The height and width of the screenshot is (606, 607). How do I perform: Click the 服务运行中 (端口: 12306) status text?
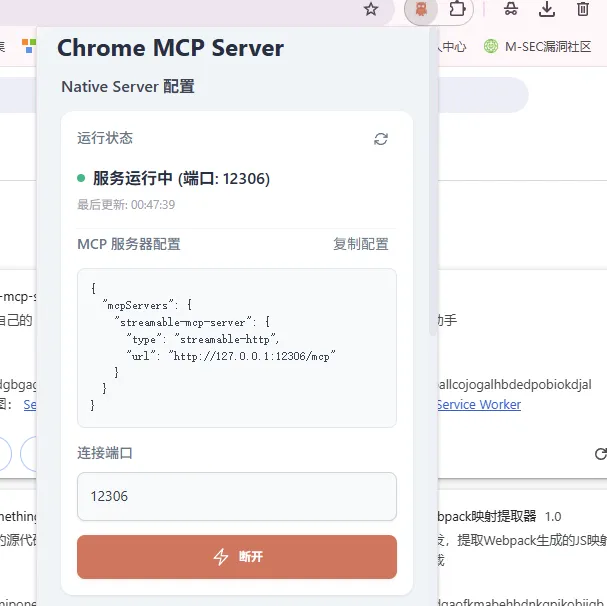[181, 179]
